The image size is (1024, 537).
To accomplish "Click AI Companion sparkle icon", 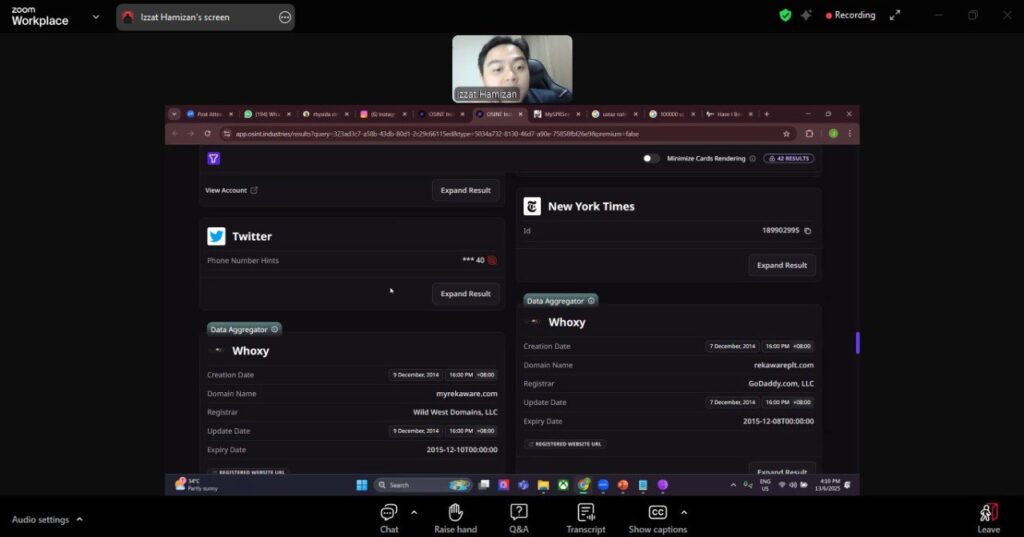I will (x=807, y=15).
